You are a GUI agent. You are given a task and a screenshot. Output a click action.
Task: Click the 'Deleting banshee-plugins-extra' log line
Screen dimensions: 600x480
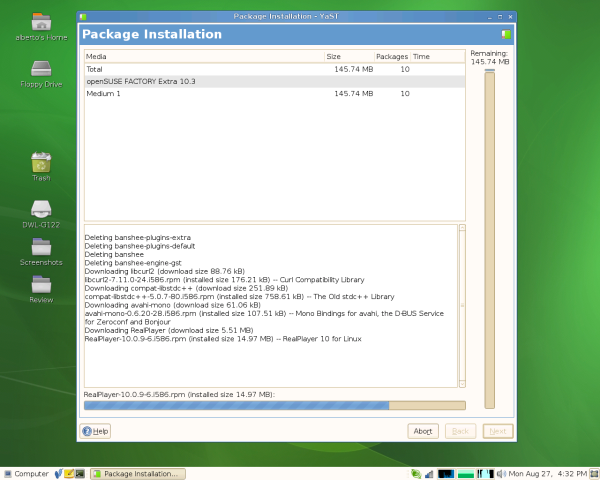pos(137,238)
